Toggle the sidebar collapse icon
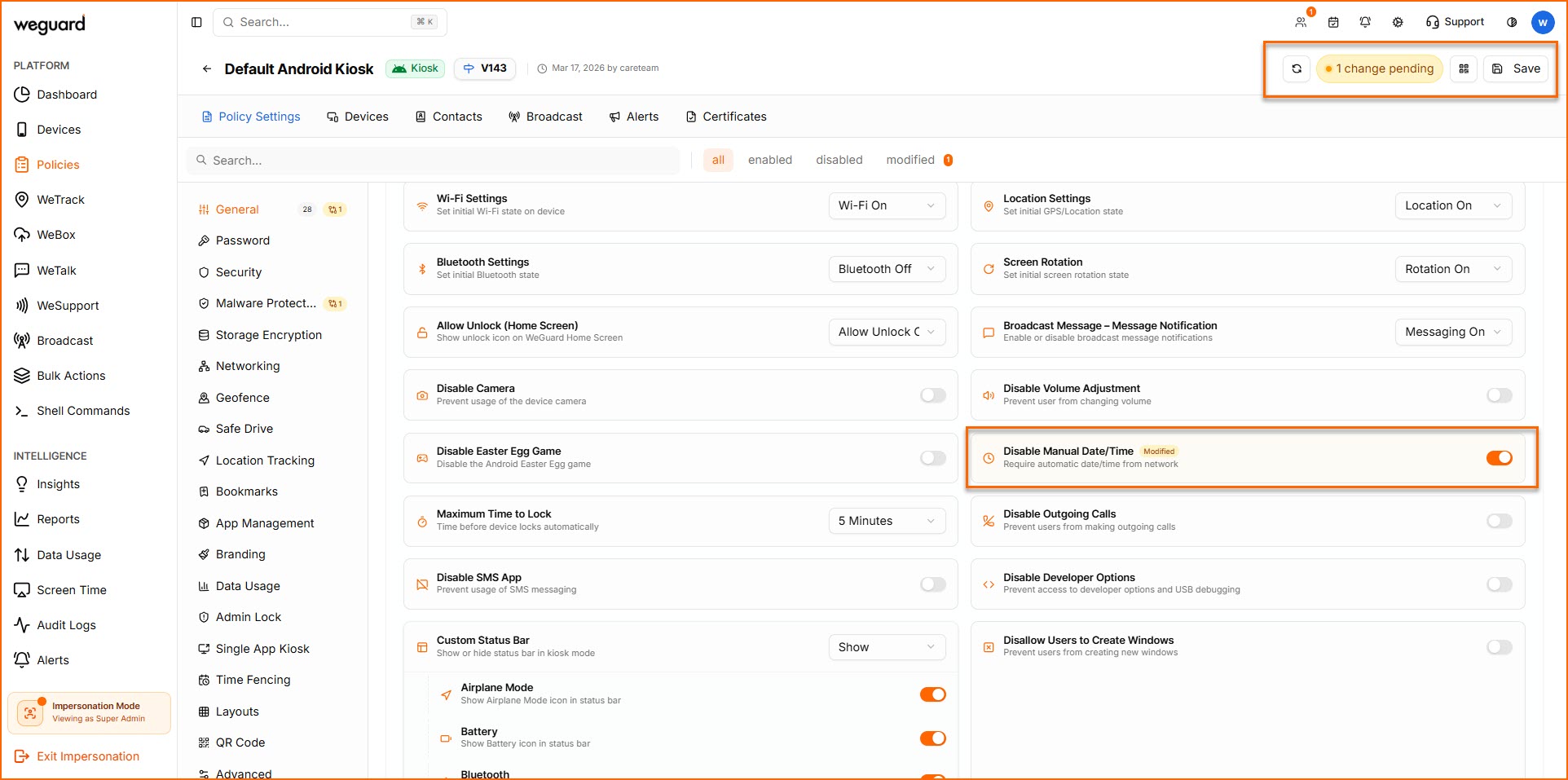Image resolution: width=1568 pixels, height=780 pixels. 196,23
